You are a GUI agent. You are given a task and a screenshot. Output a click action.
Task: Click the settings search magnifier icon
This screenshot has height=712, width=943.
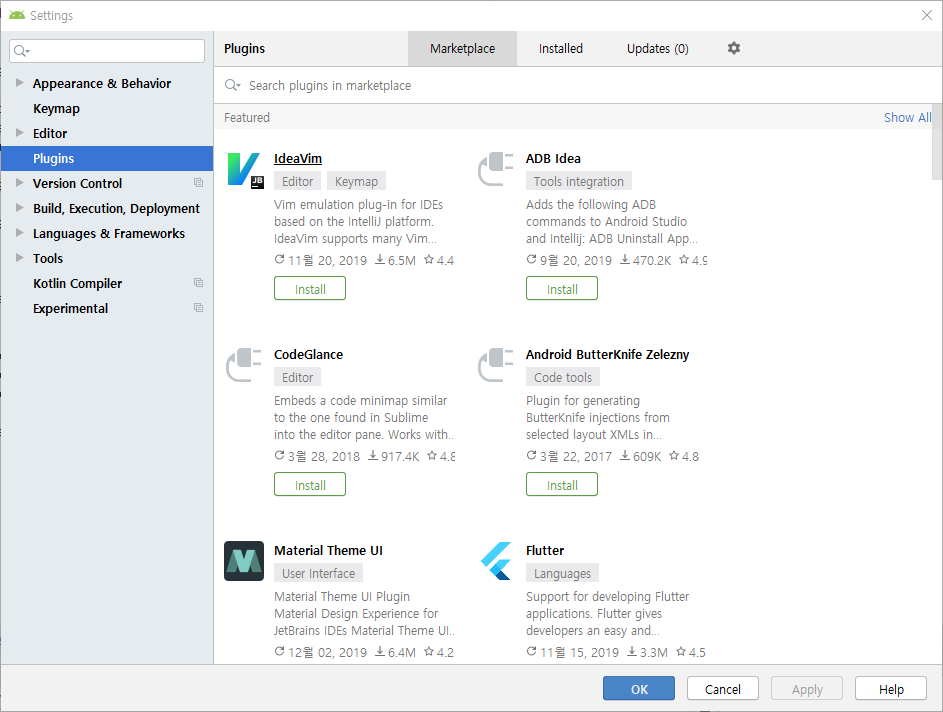click(22, 51)
